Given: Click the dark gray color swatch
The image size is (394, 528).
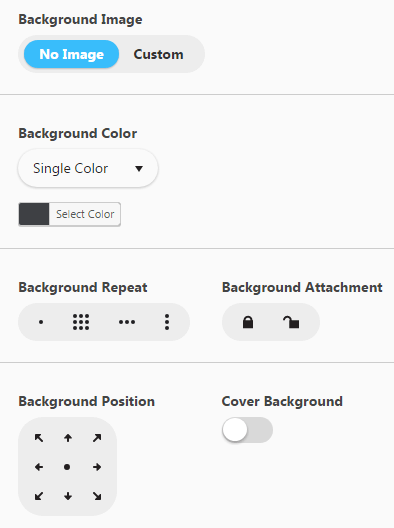Looking at the screenshot, I should pos(34,214).
